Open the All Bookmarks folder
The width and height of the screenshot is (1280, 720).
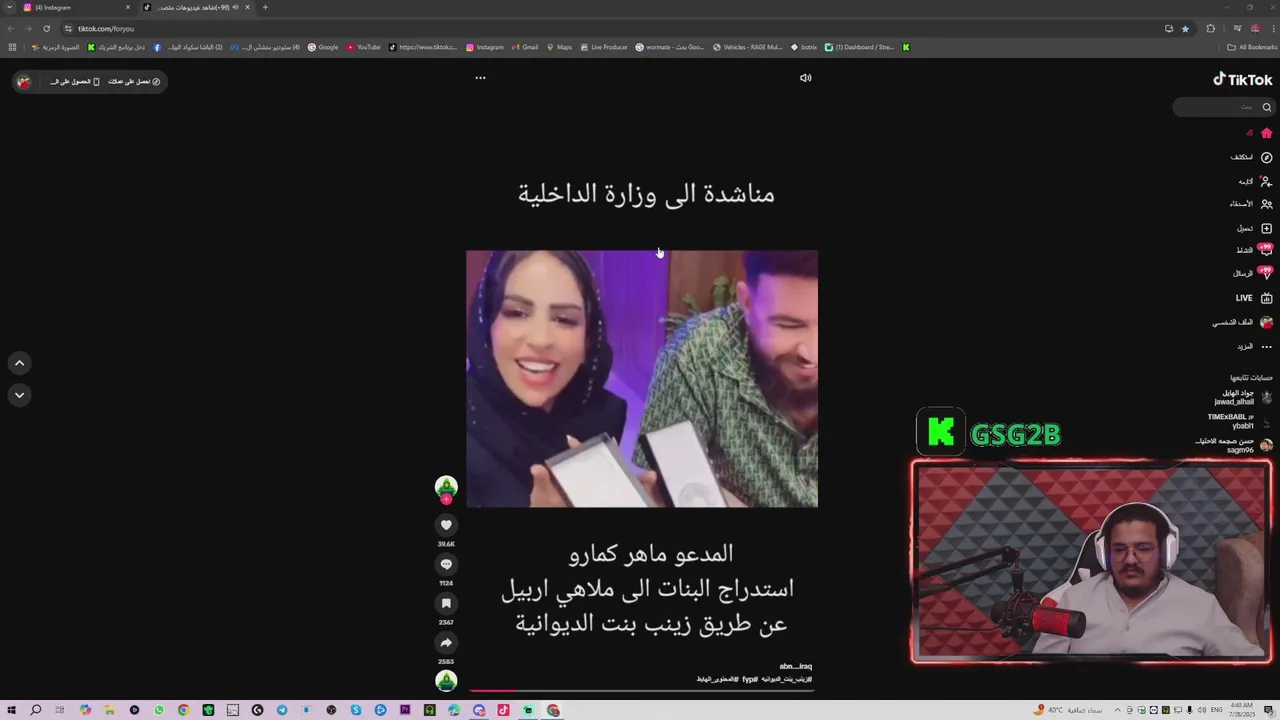point(1252,47)
